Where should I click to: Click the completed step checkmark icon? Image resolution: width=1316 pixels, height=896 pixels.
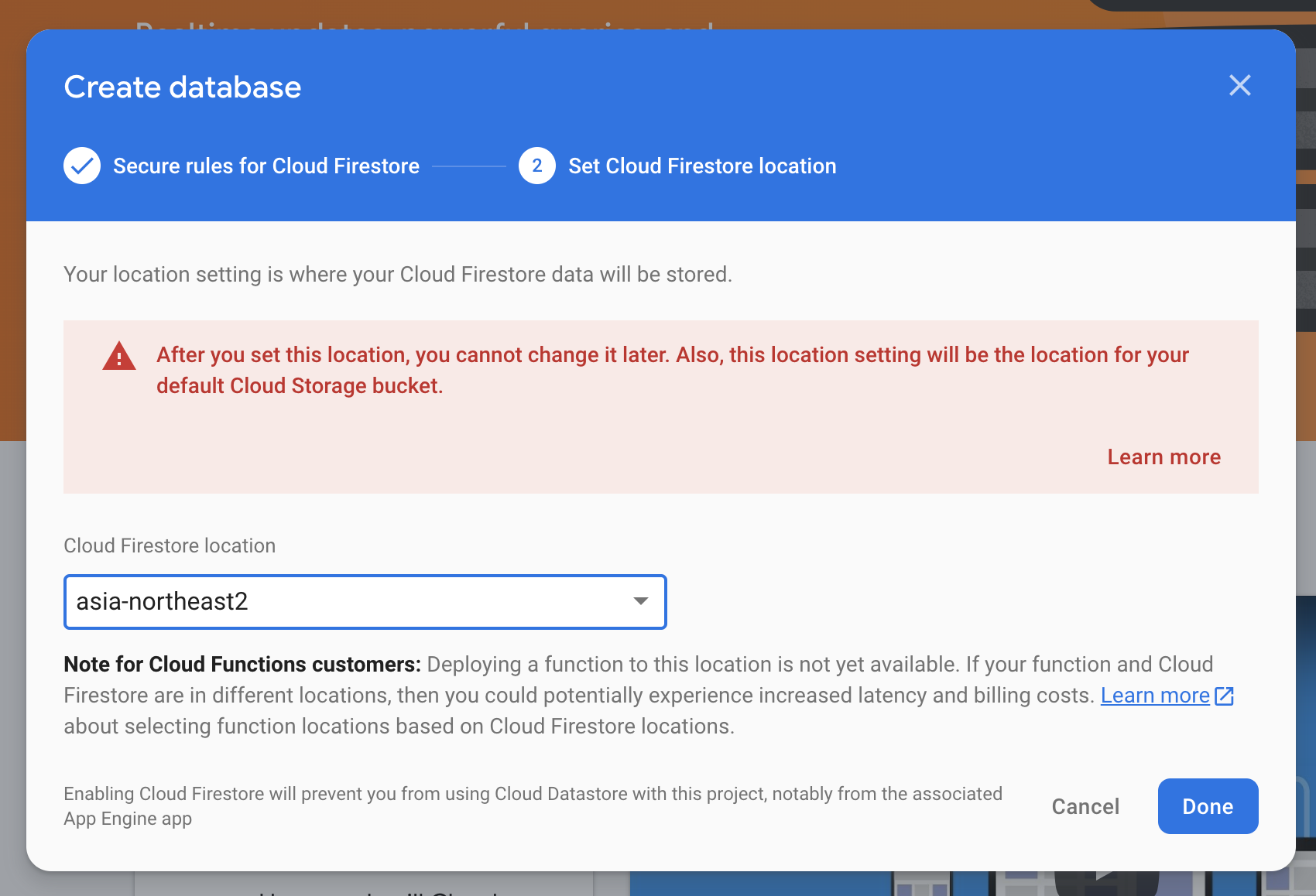(x=82, y=166)
